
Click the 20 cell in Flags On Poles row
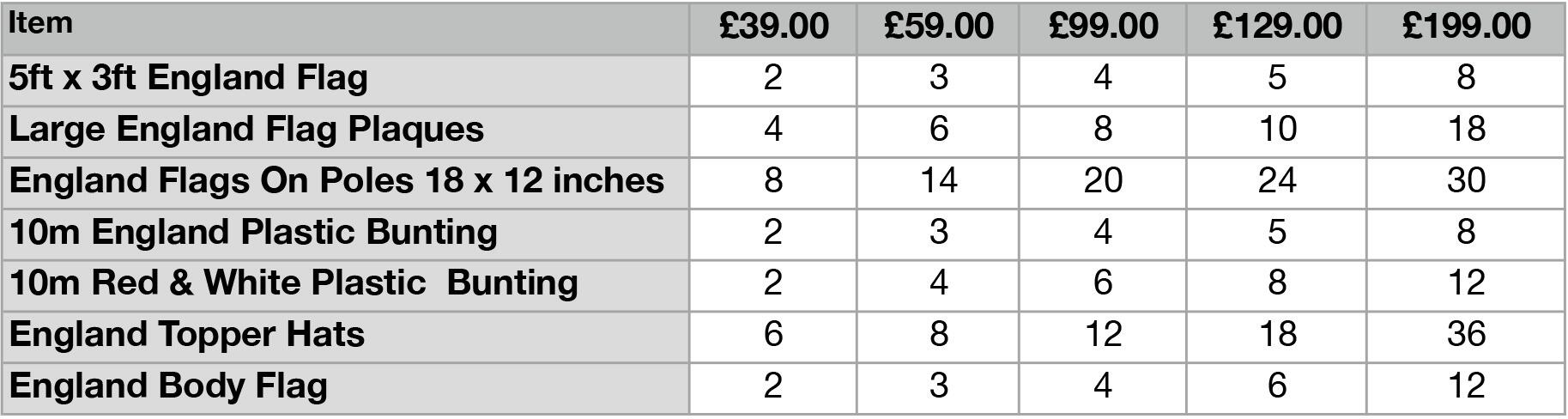click(x=1103, y=183)
